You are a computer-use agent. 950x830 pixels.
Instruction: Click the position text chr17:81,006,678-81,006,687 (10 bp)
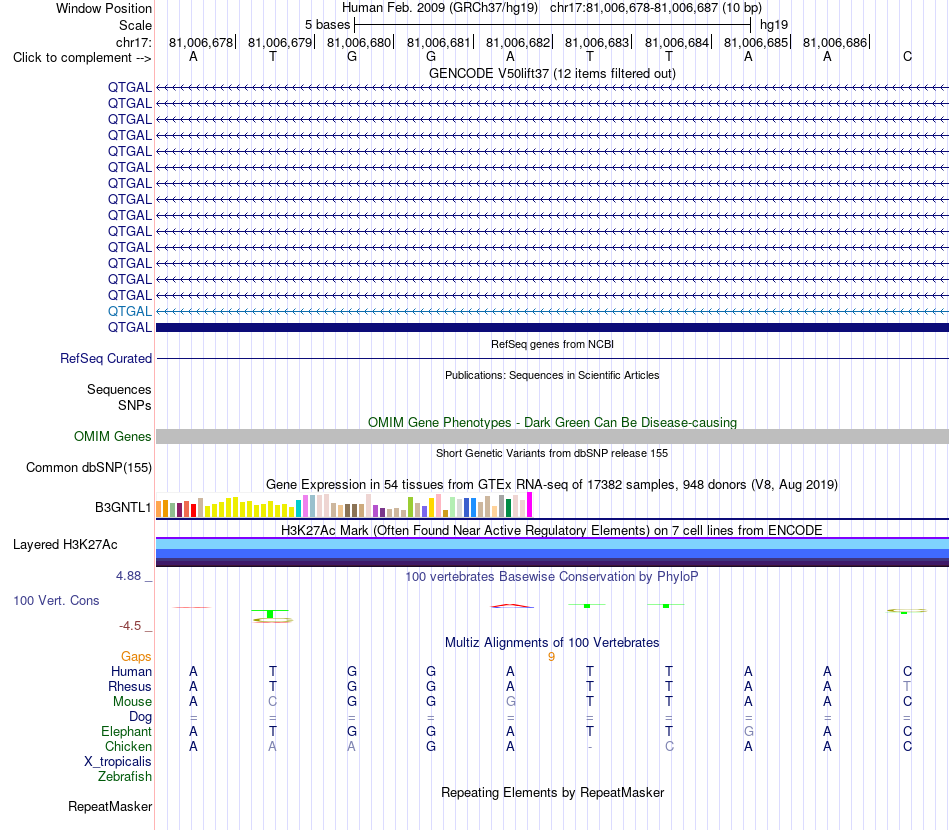pyautogui.click(x=656, y=8)
